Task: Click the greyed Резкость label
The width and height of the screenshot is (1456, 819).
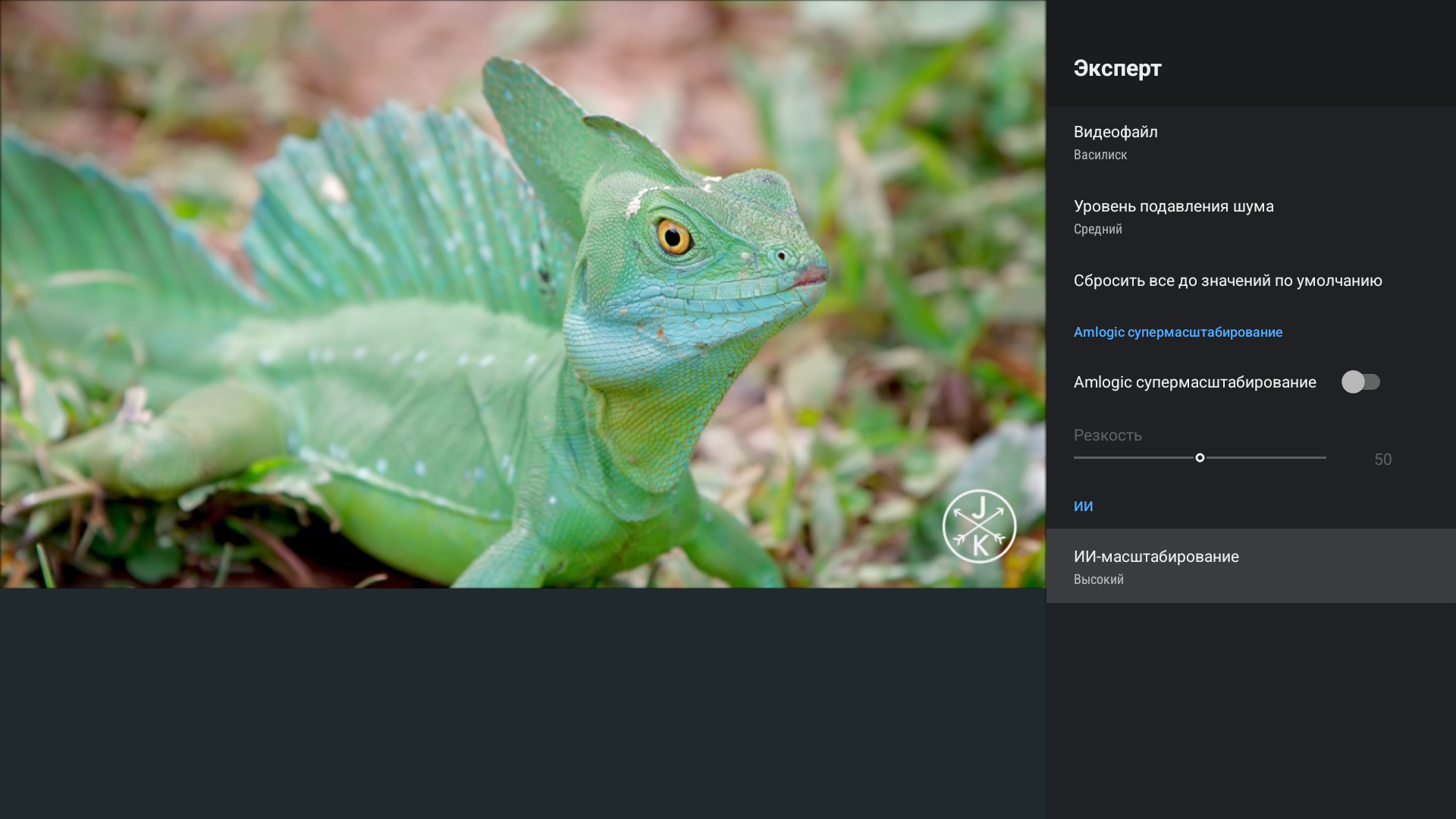Action: pos(1107,435)
